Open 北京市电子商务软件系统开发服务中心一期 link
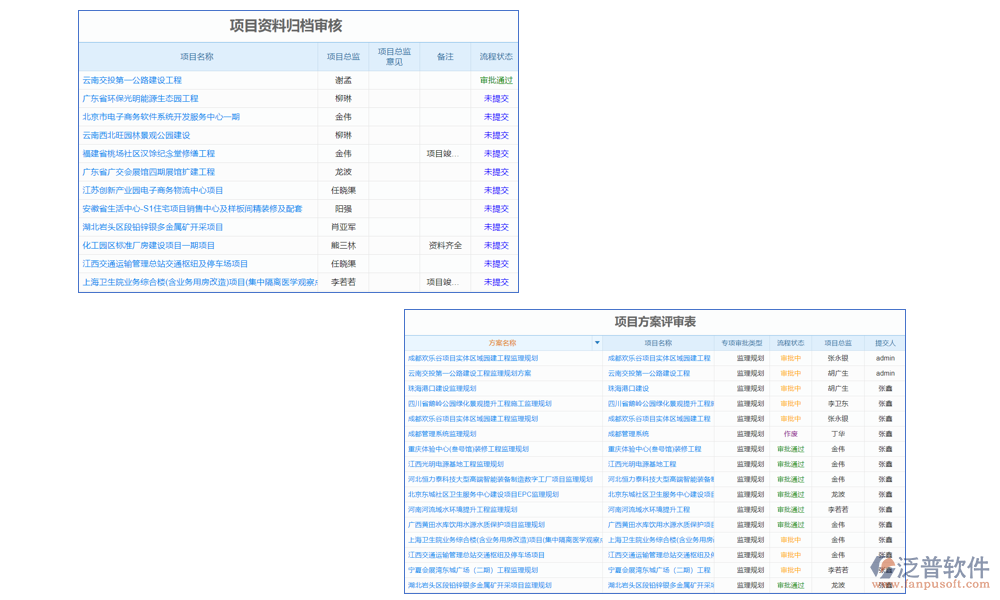Viewport: 1000px width, 600px height. (x=161, y=117)
